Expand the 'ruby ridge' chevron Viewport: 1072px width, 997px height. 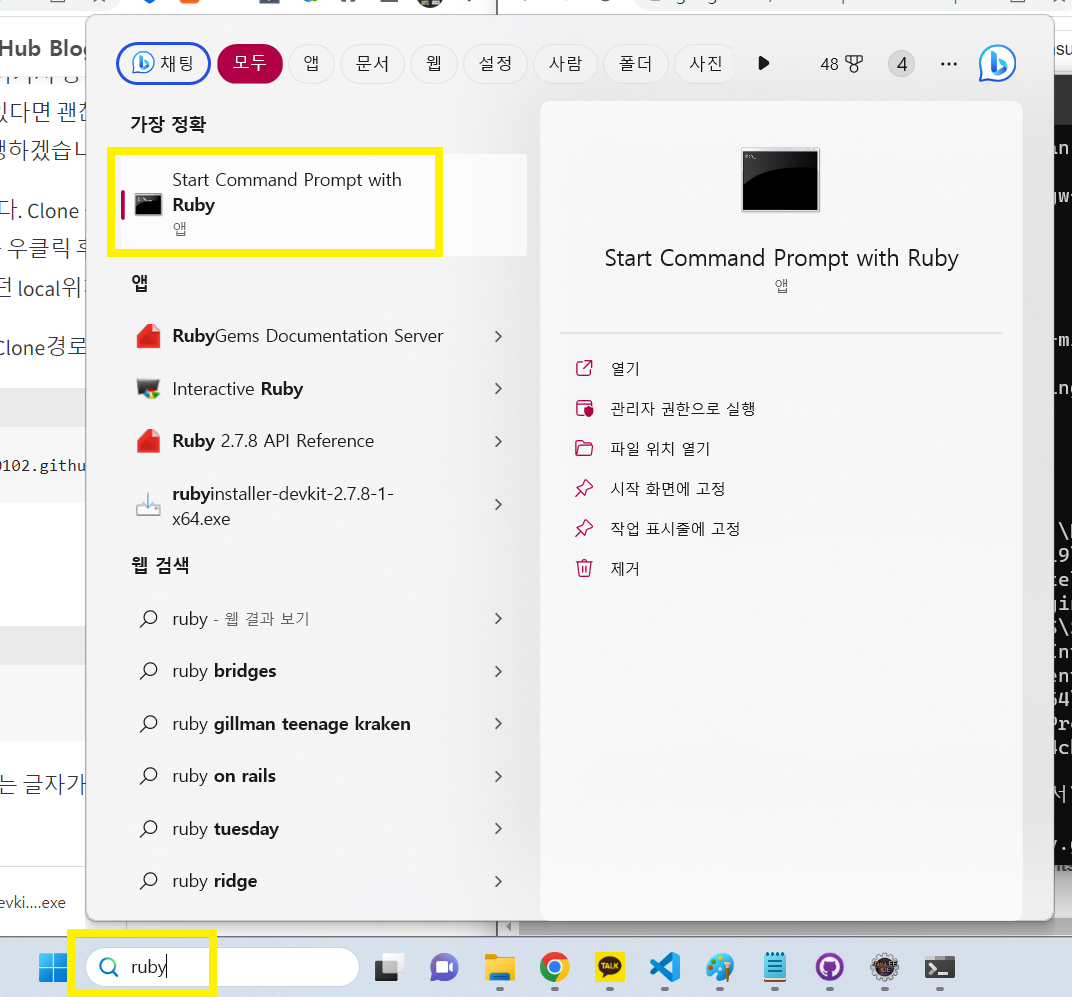(498, 881)
